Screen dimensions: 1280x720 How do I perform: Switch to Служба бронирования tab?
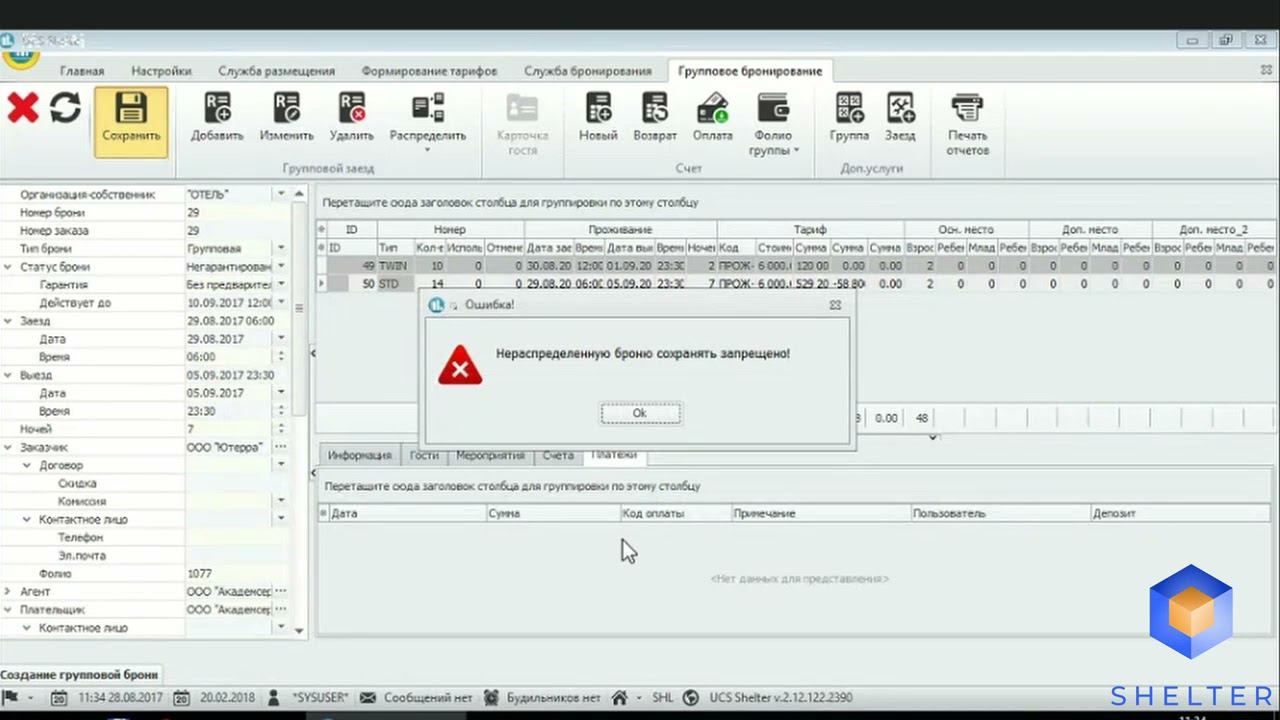pyautogui.click(x=587, y=71)
